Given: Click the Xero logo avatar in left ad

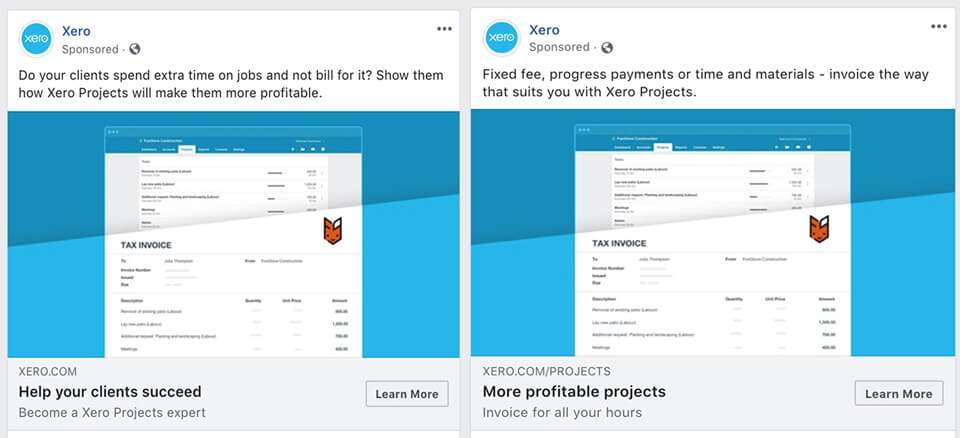Looking at the screenshot, I should pyautogui.click(x=37, y=40).
